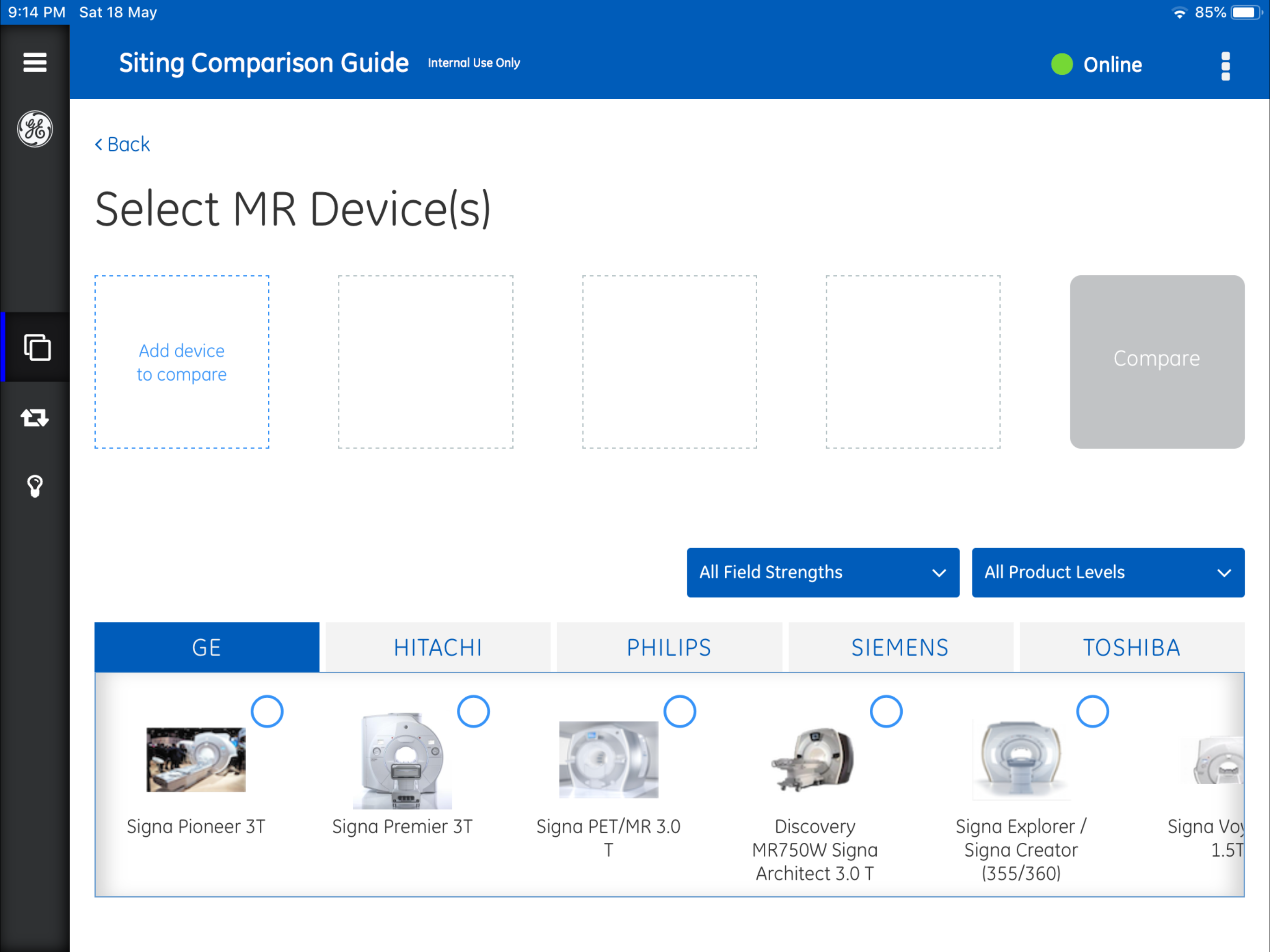Switch to the GE tab
This screenshot has width=1270, height=952.
pyautogui.click(x=207, y=647)
